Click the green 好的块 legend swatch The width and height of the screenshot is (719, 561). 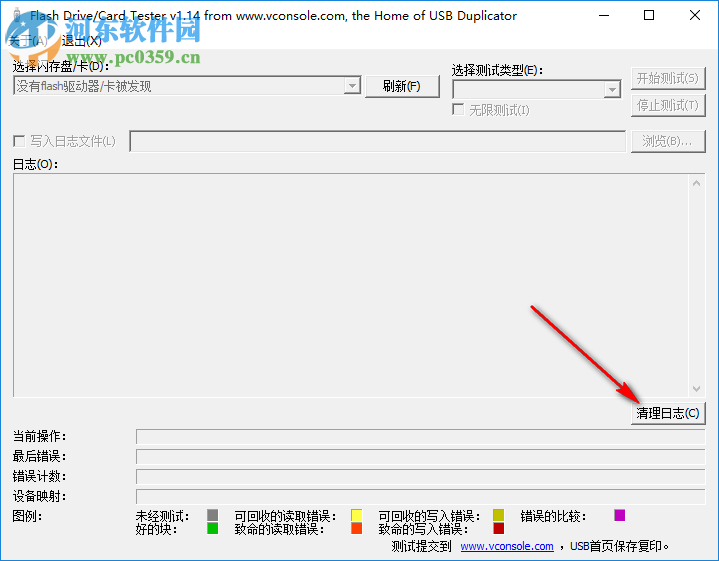click(x=212, y=528)
